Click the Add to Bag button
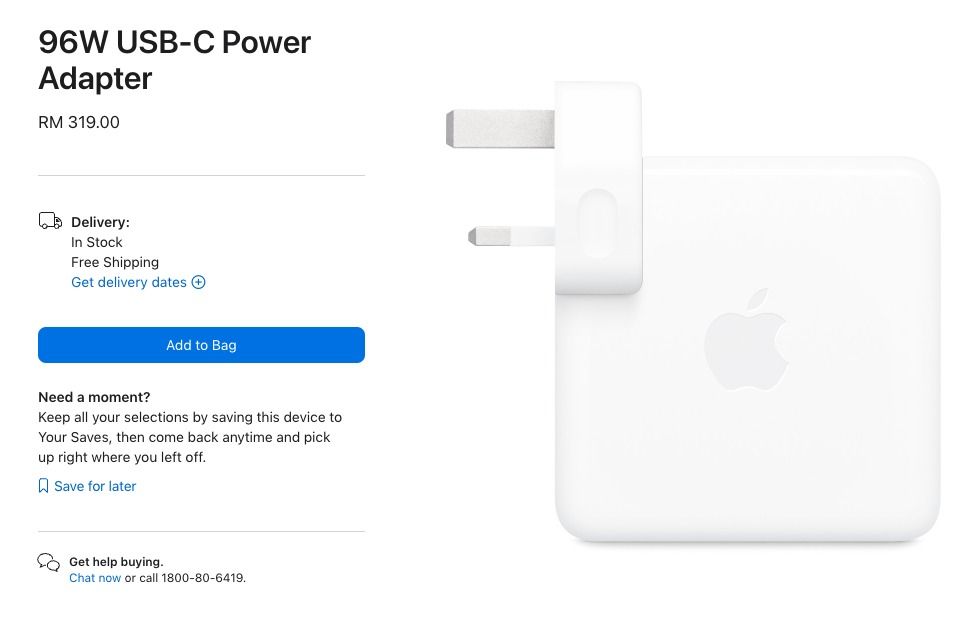 pos(201,345)
